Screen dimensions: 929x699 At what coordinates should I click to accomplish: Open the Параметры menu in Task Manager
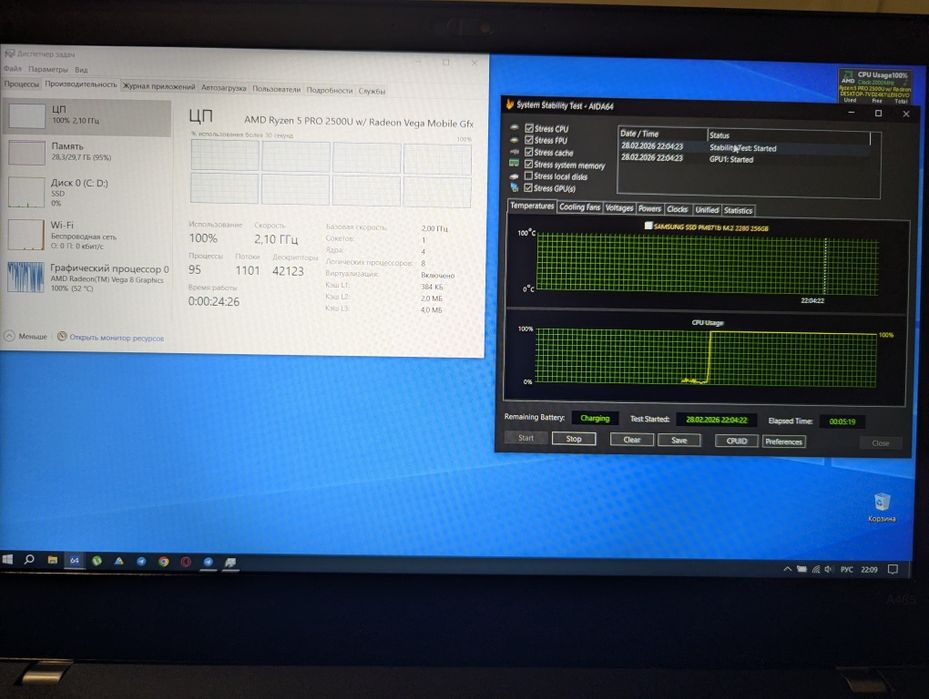point(48,69)
